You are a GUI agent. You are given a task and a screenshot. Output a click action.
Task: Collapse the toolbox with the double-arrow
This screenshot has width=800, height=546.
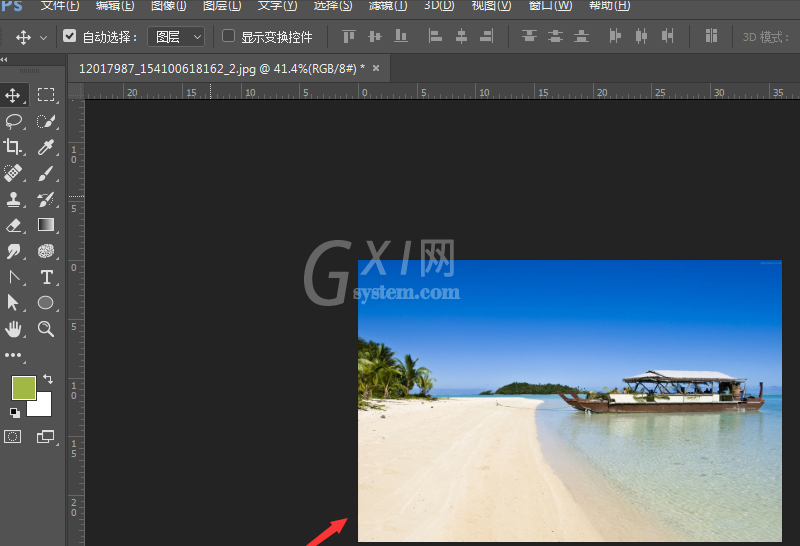click(x=4, y=60)
